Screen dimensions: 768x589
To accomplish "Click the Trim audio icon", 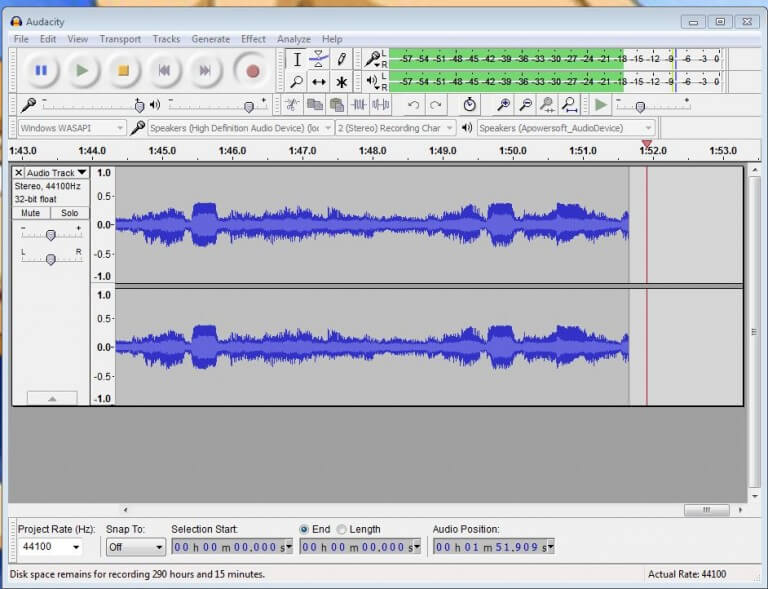I will (x=359, y=105).
